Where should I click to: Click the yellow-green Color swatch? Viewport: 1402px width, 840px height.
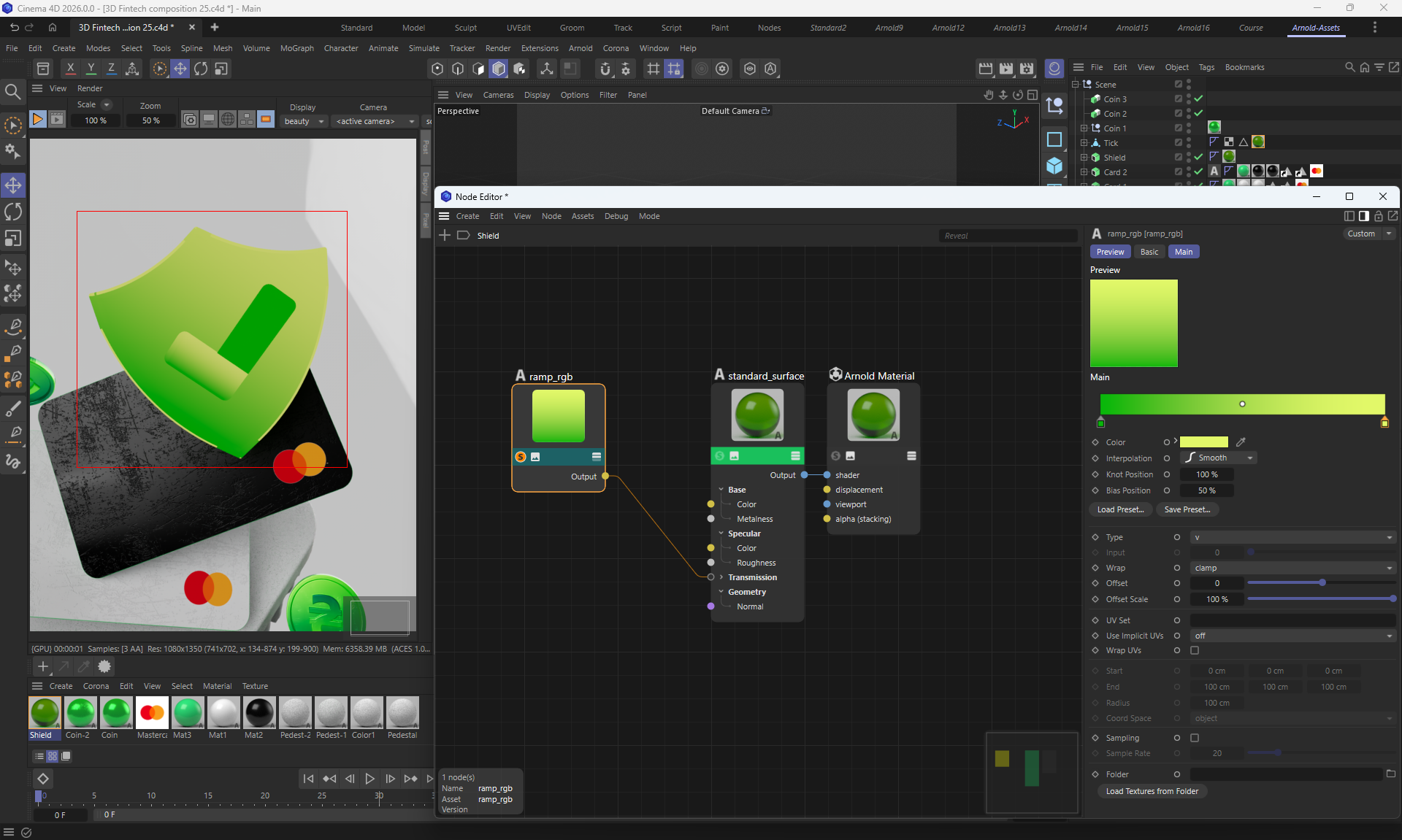tap(1203, 442)
